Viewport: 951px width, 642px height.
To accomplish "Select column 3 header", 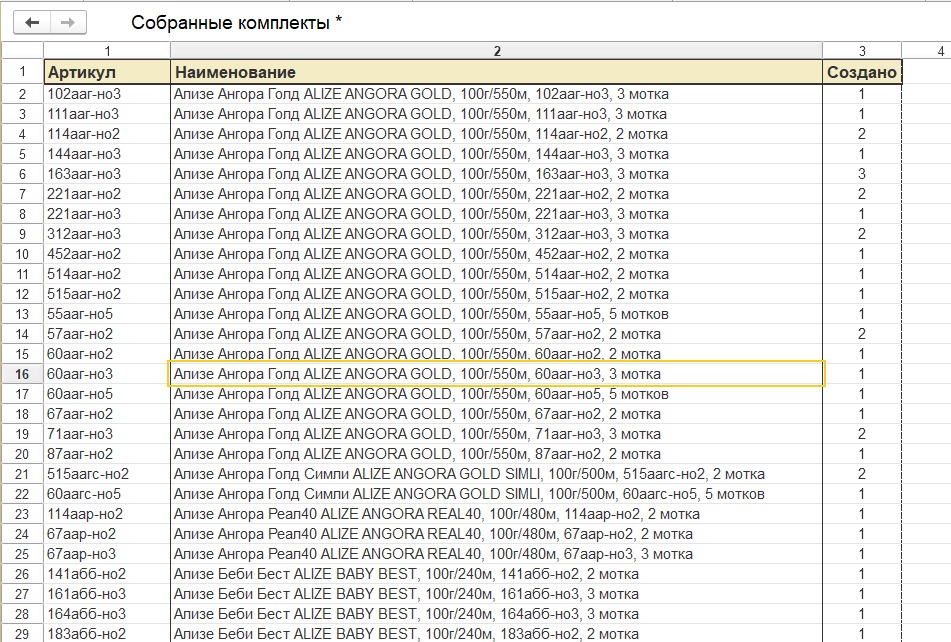I will [862, 51].
